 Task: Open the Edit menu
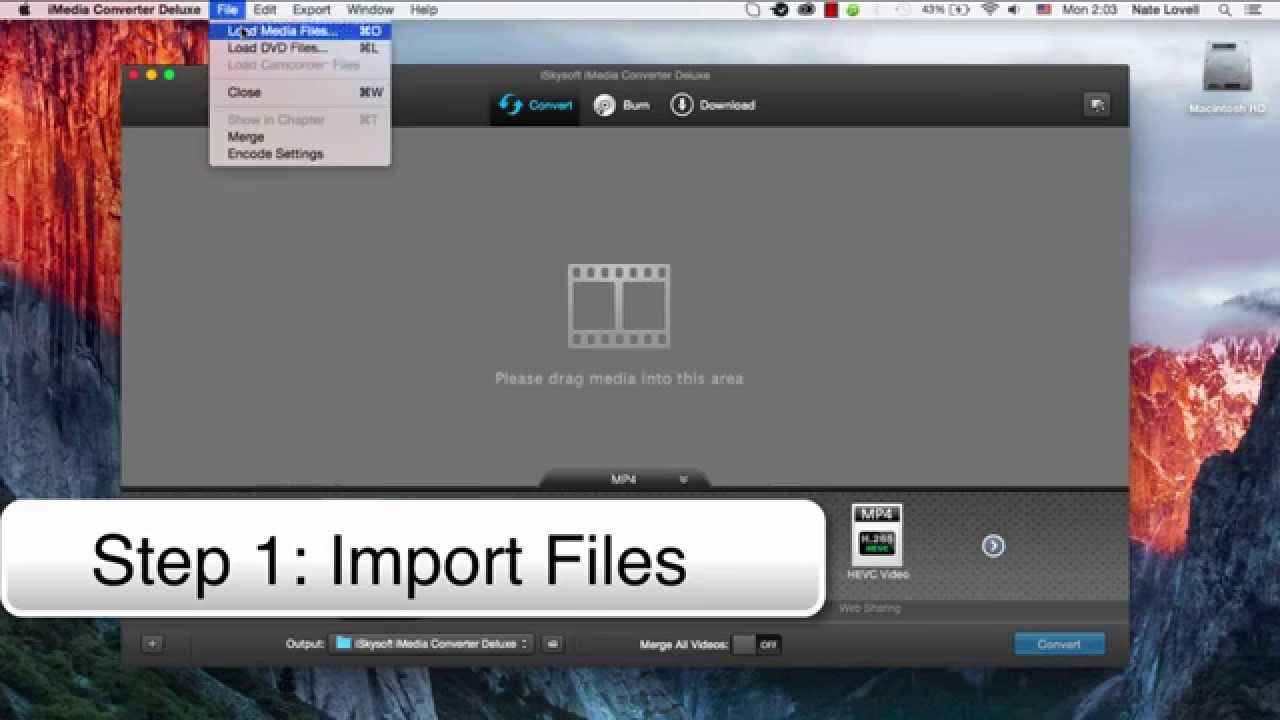pos(265,9)
